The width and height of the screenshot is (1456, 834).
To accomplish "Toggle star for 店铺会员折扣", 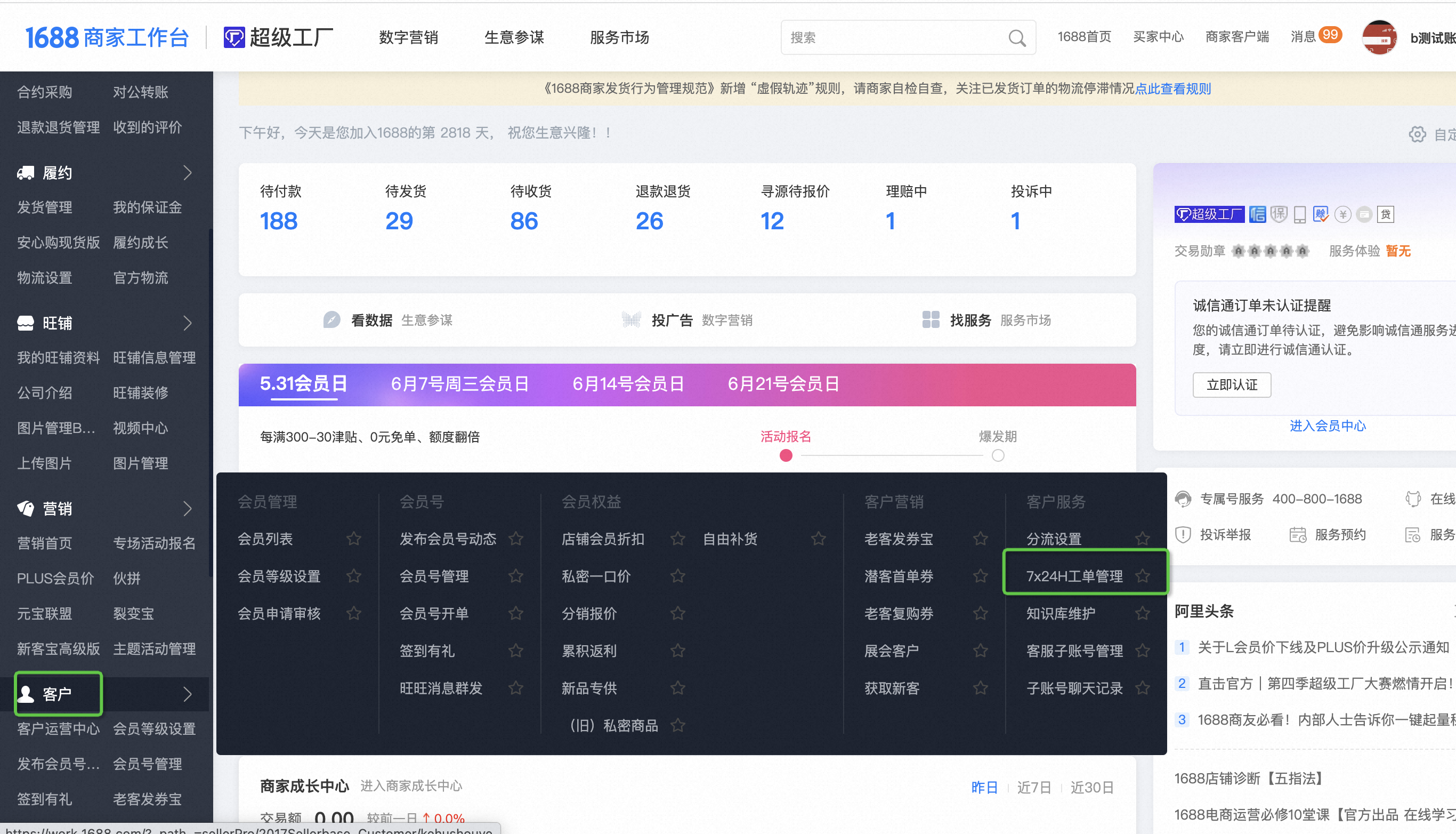I will click(x=677, y=539).
